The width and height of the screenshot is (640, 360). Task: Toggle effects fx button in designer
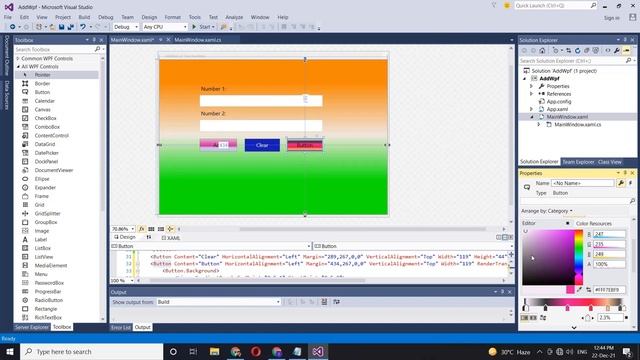pyautogui.click(x=142, y=229)
